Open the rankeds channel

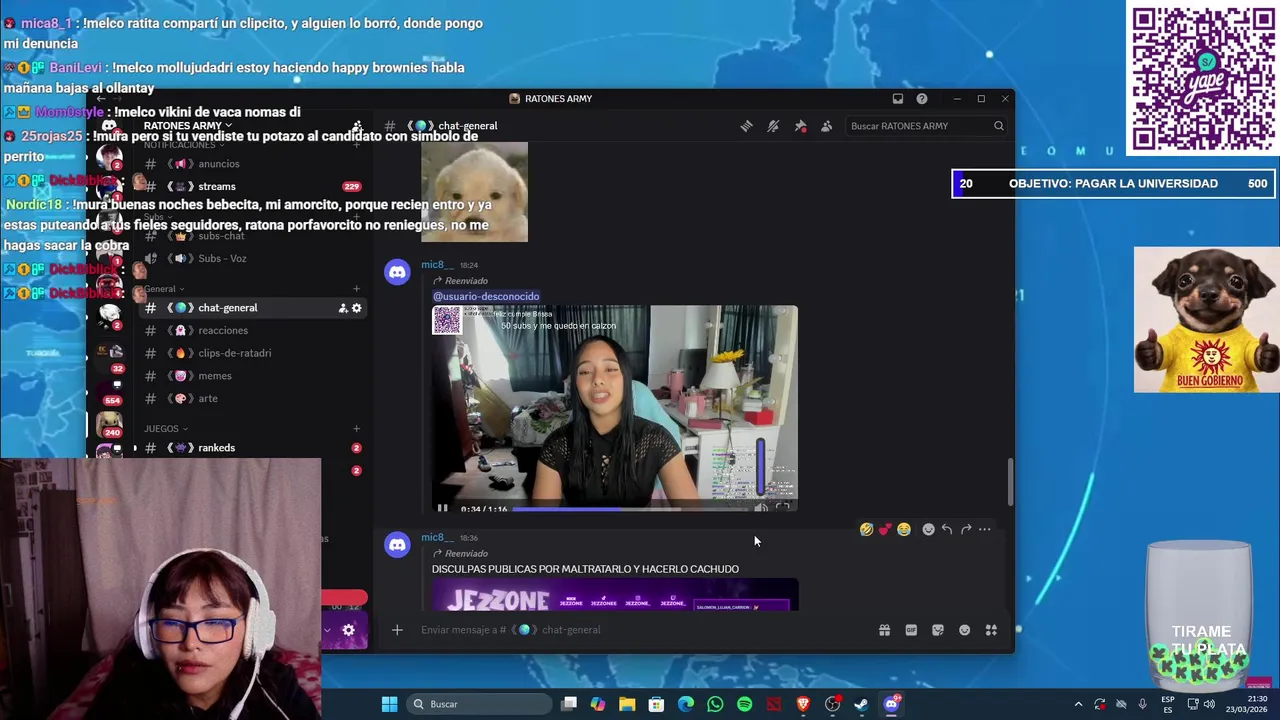pos(254,448)
